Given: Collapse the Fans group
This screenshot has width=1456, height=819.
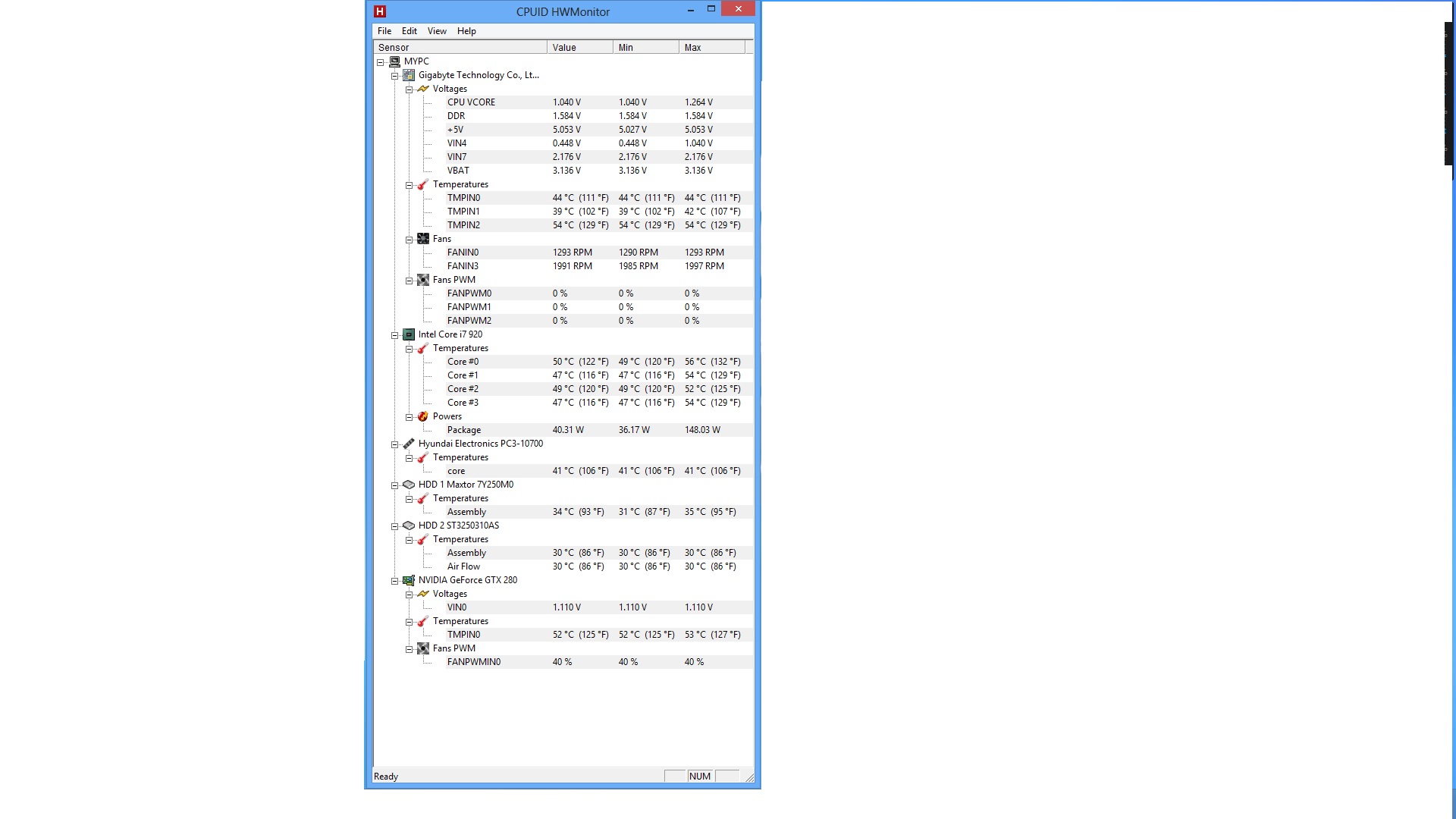Looking at the screenshot, I should 409,240.
